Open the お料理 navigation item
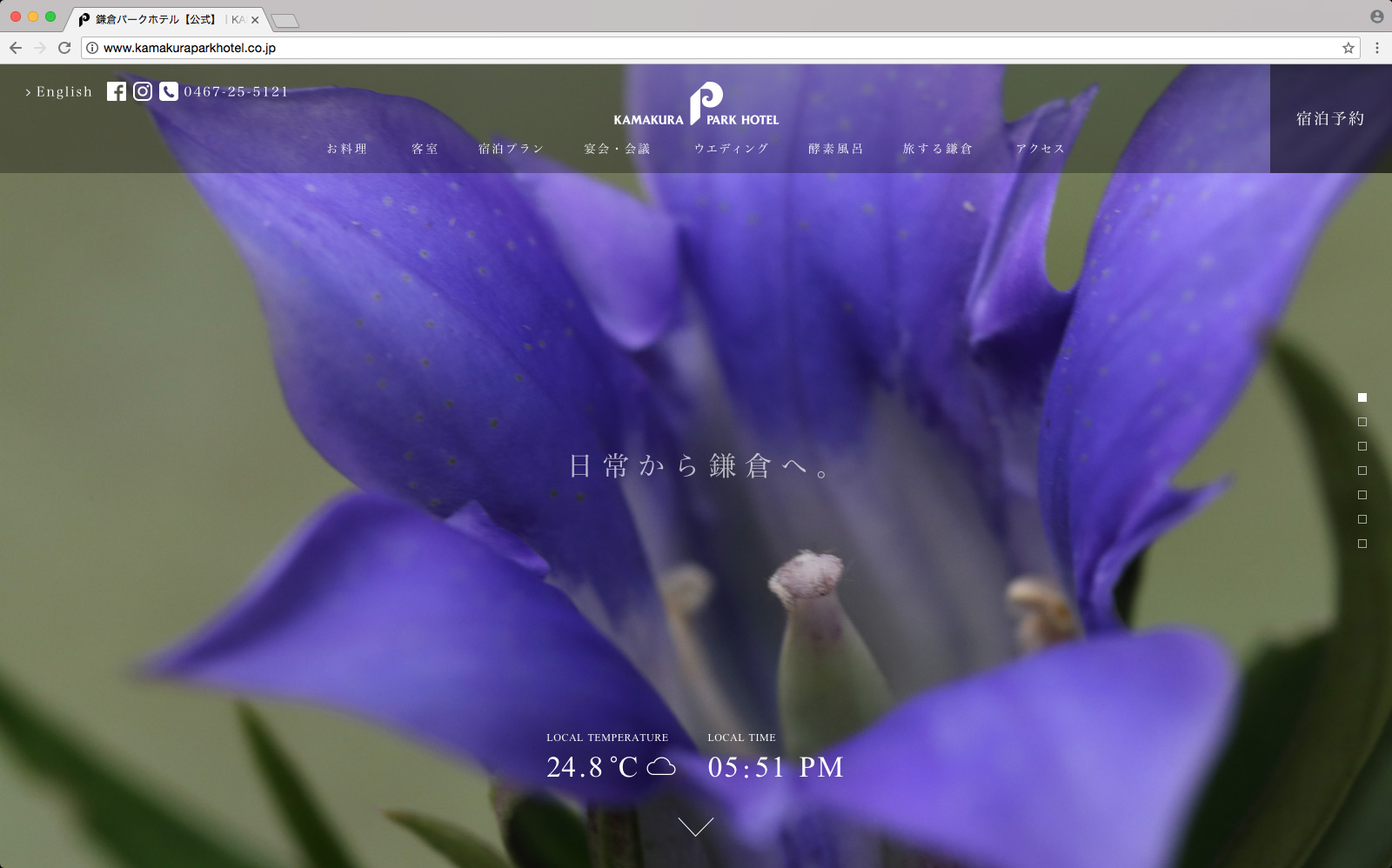 pyautogui.click(x=347, y=149)
